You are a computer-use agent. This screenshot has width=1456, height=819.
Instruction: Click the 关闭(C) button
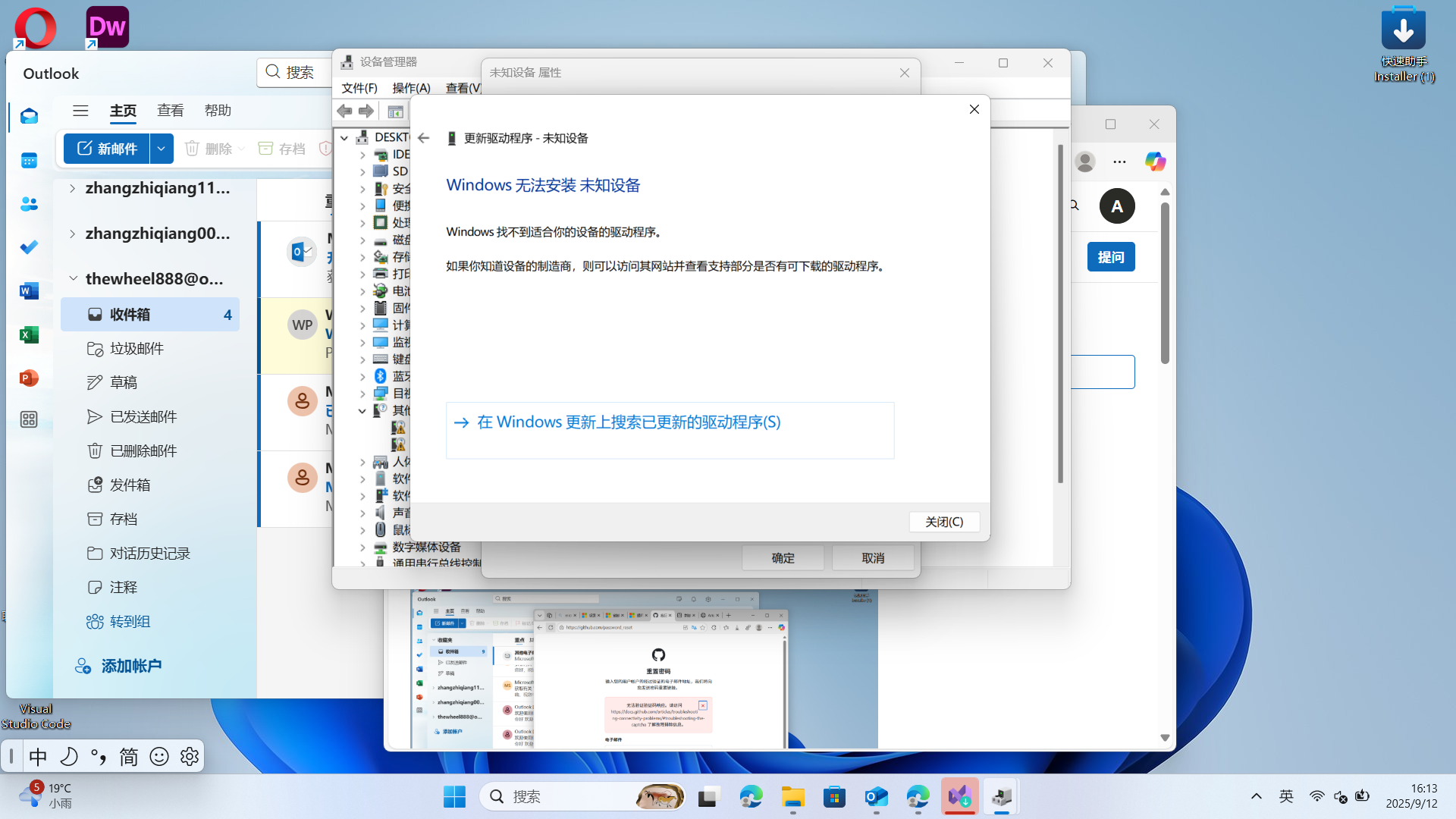(944, 522)
